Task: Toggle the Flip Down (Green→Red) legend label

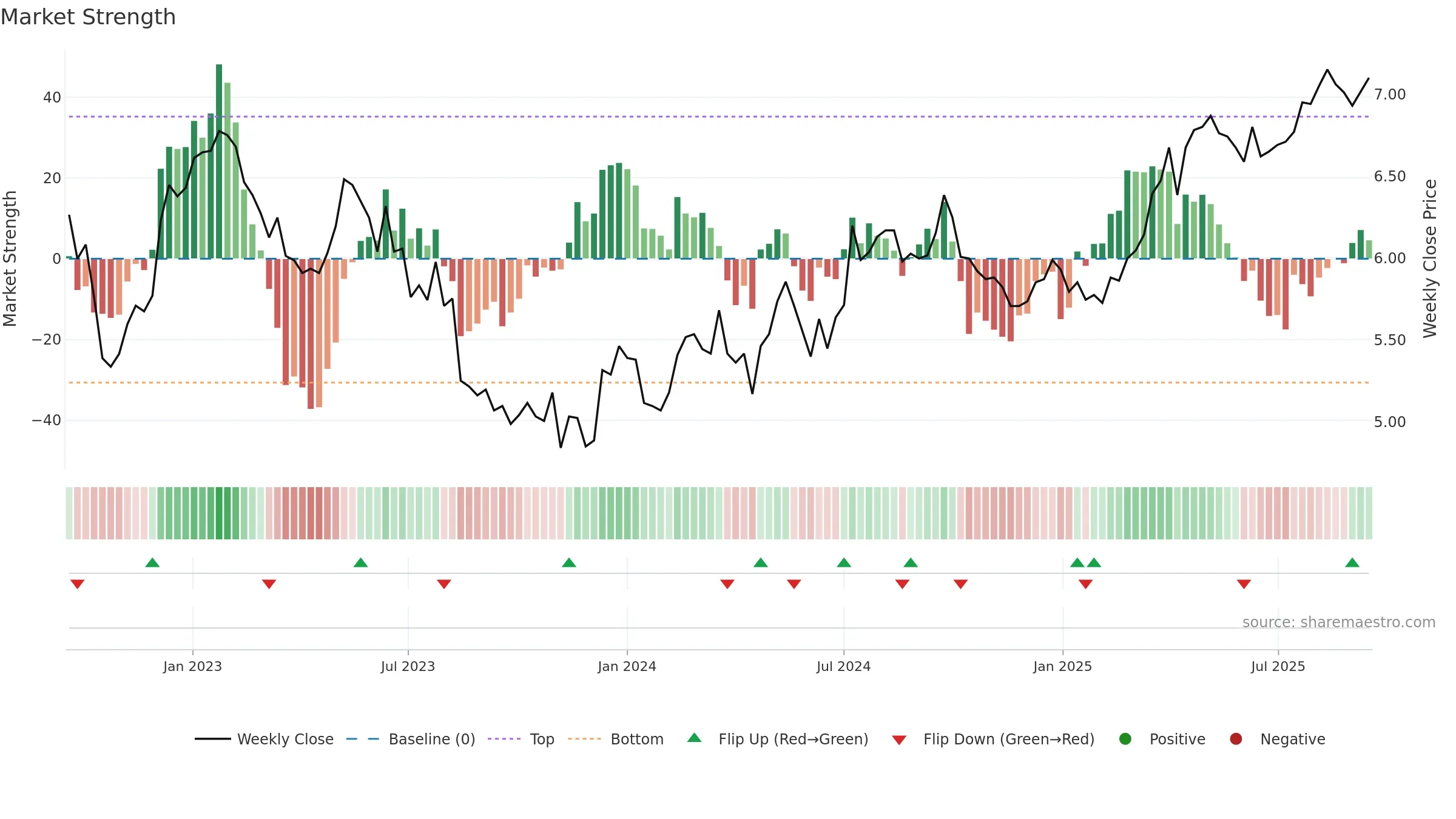Action: 1009,740
